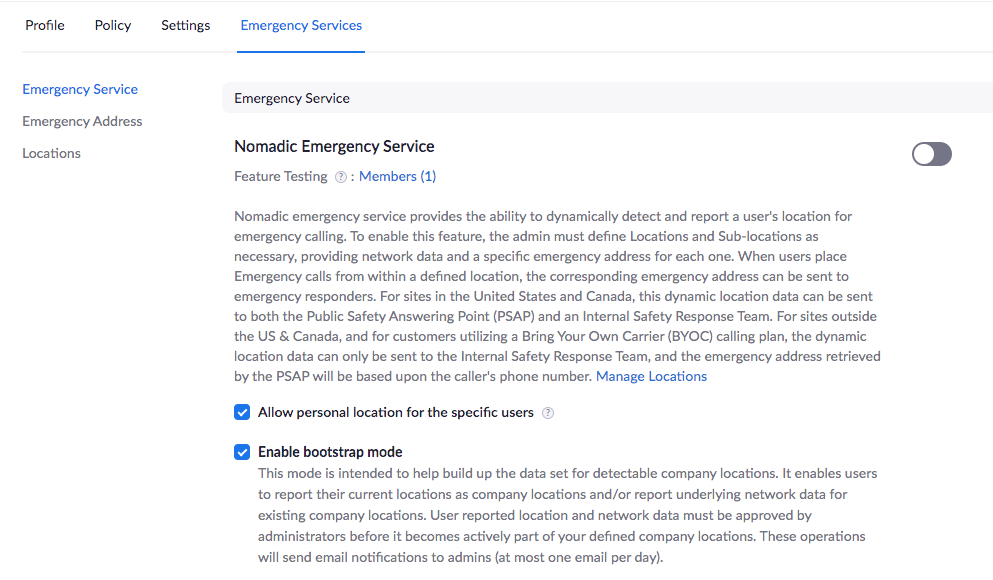The height and width of the screenshot is (580, 993).
Task: Switch to the Policy tab
Action: pyautogui.click(x=113, y=26)
